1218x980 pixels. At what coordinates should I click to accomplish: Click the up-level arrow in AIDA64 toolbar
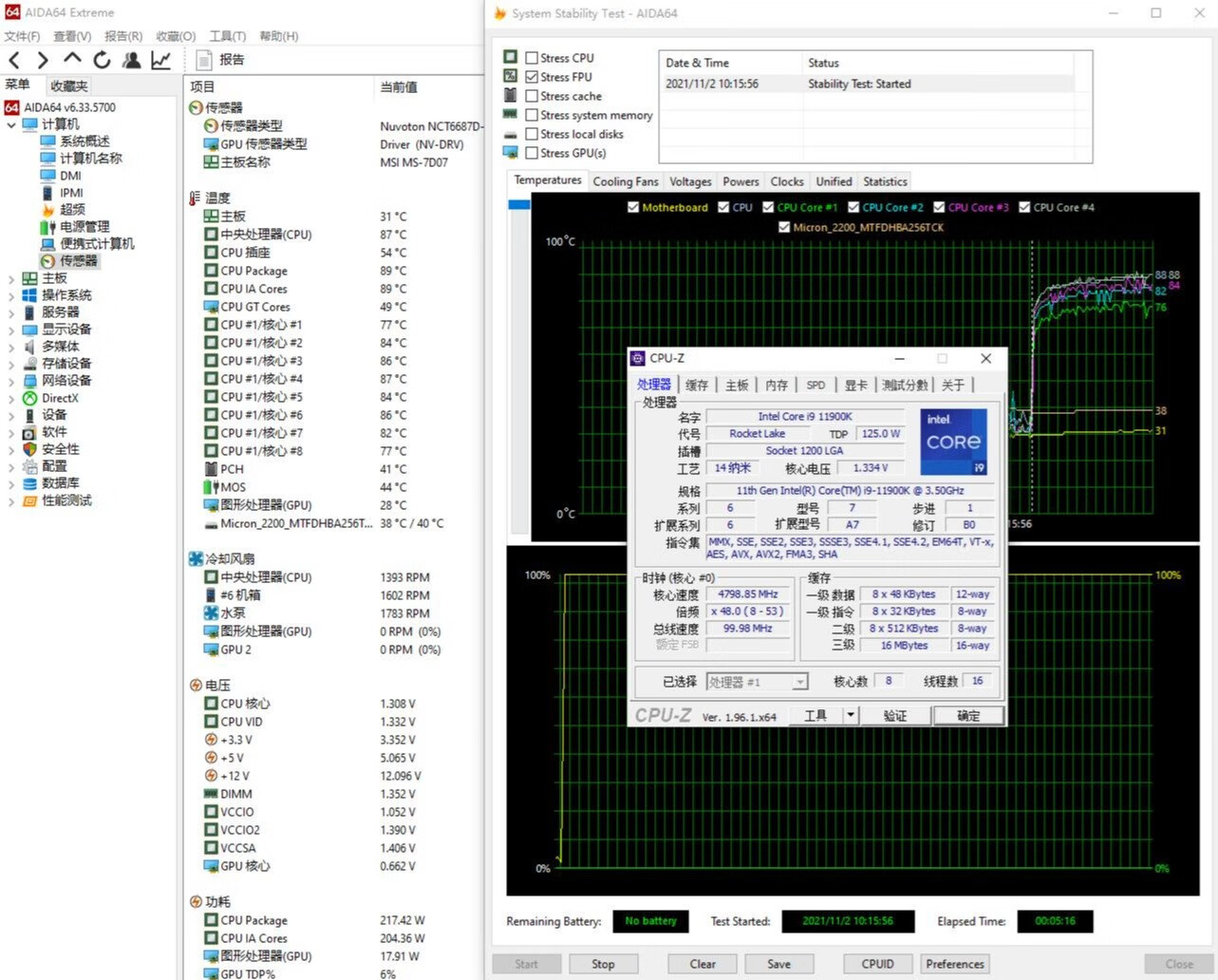[x=72, y=59]
